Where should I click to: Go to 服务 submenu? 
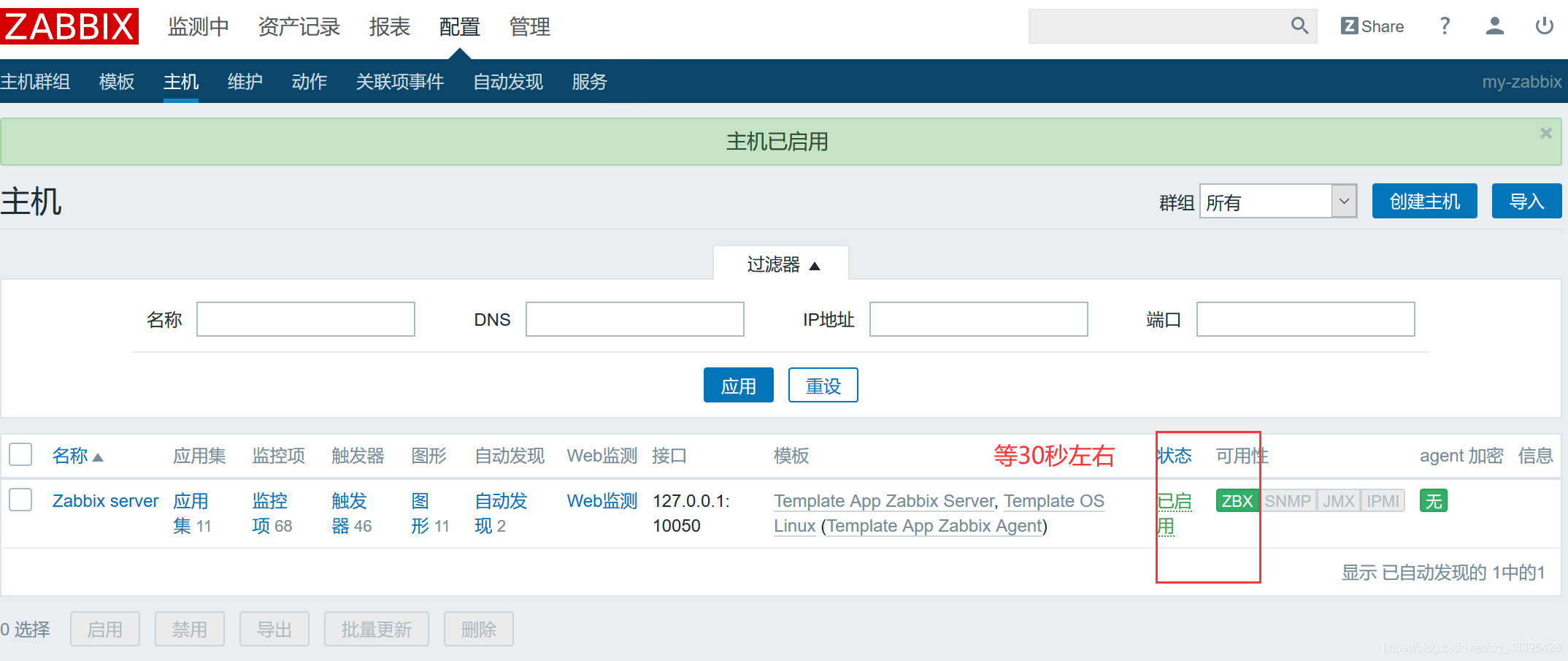590,81
